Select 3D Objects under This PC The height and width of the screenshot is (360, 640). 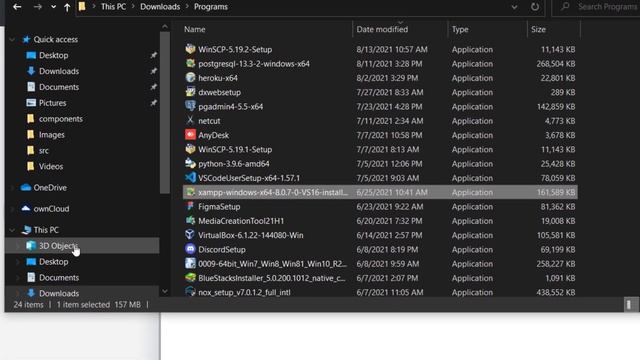coord(58,246)
